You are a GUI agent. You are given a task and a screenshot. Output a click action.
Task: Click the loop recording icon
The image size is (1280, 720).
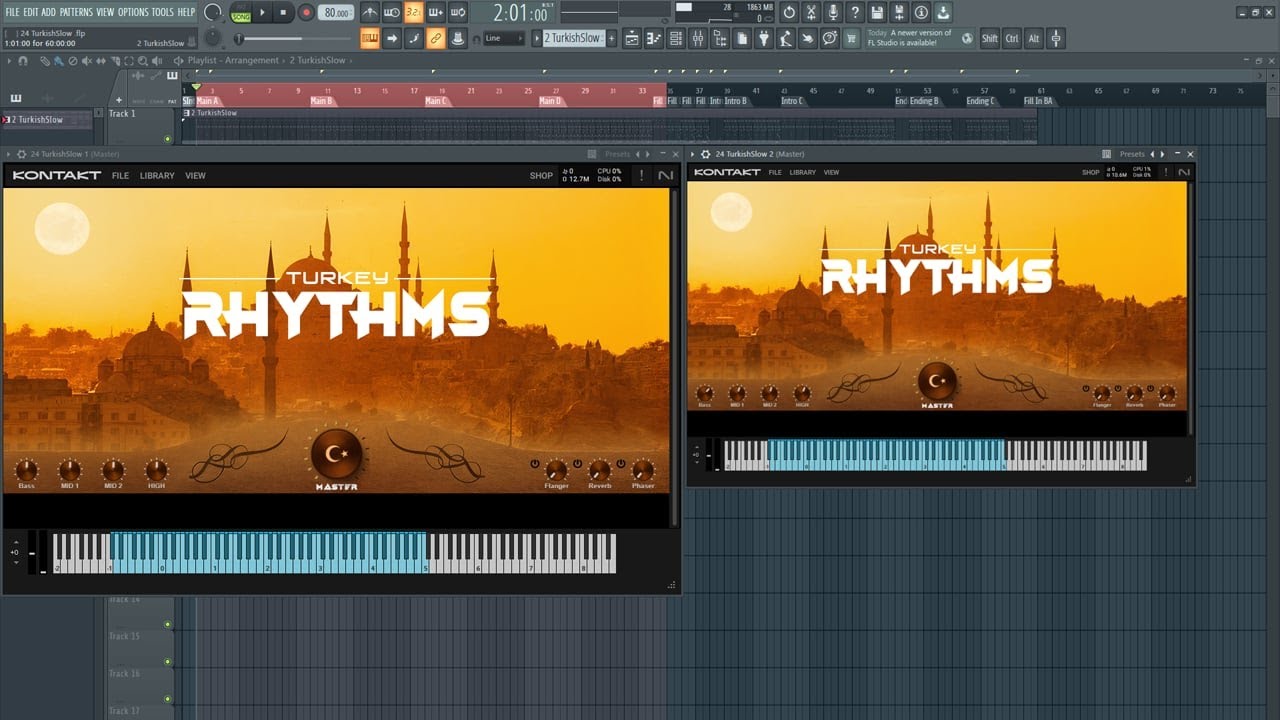(x=458, y=12)
